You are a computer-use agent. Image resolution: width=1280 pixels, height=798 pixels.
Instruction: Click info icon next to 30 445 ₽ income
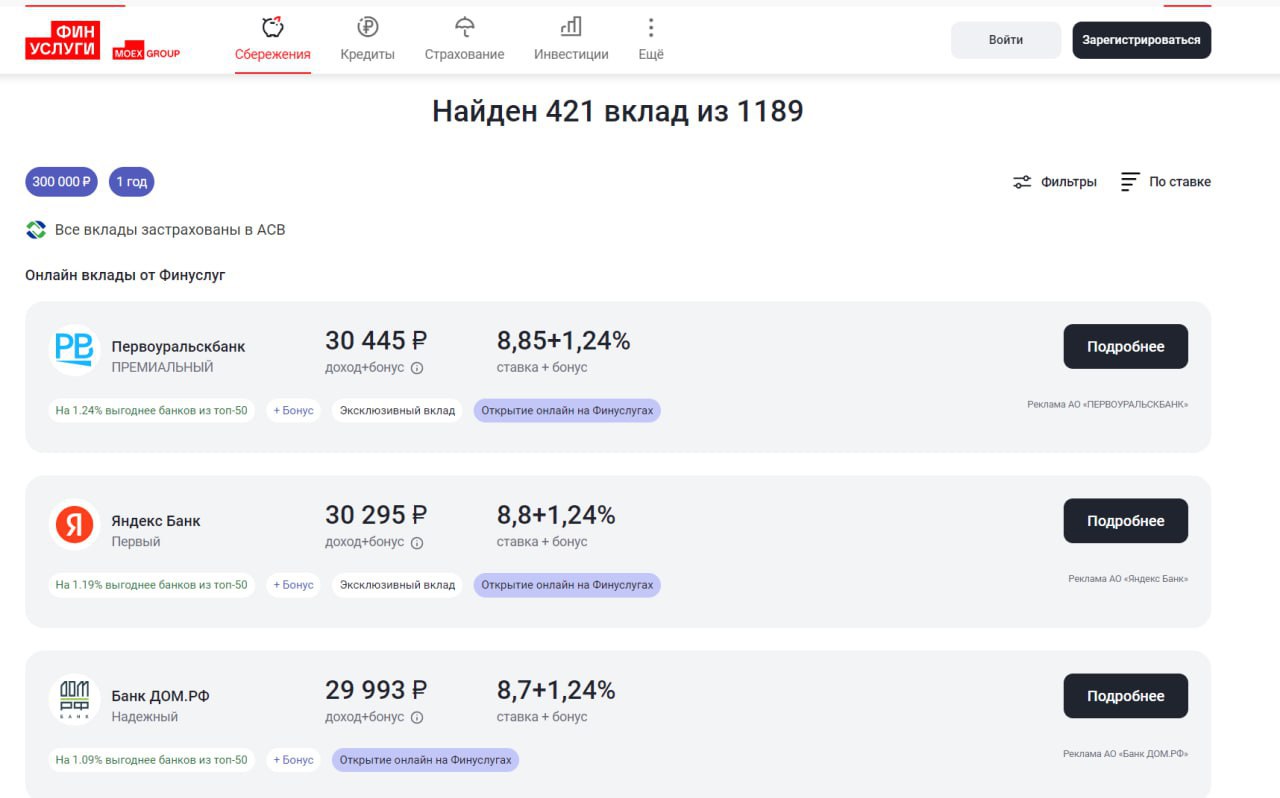(x=417, y=368)
